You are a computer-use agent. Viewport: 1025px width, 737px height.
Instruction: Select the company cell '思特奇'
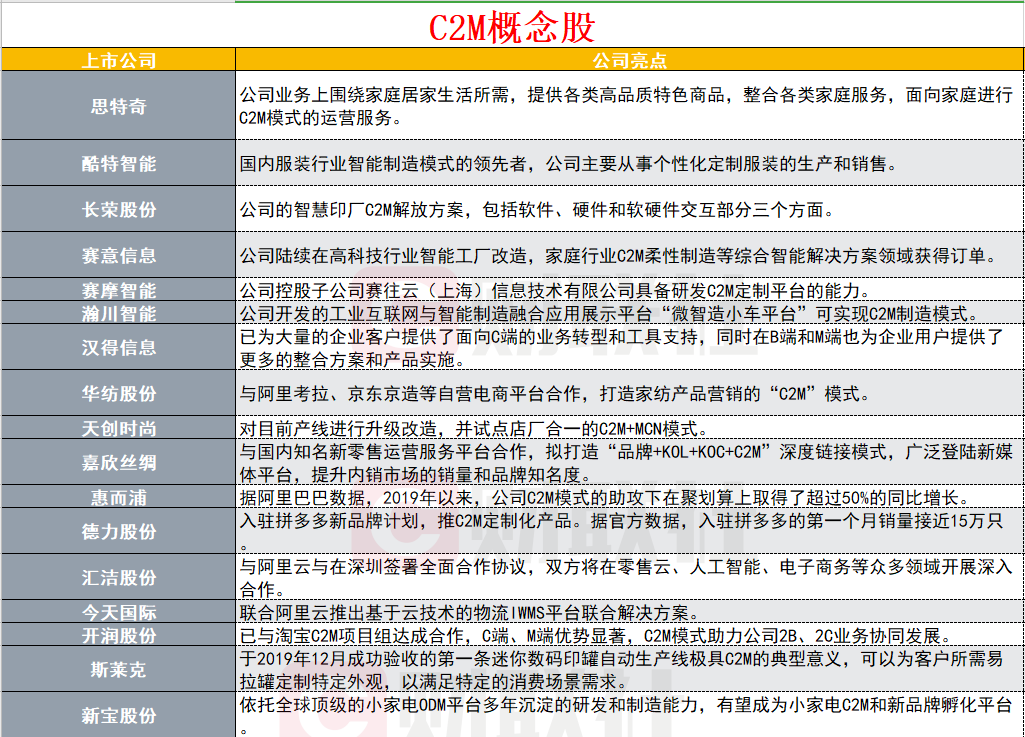(118, 105)
